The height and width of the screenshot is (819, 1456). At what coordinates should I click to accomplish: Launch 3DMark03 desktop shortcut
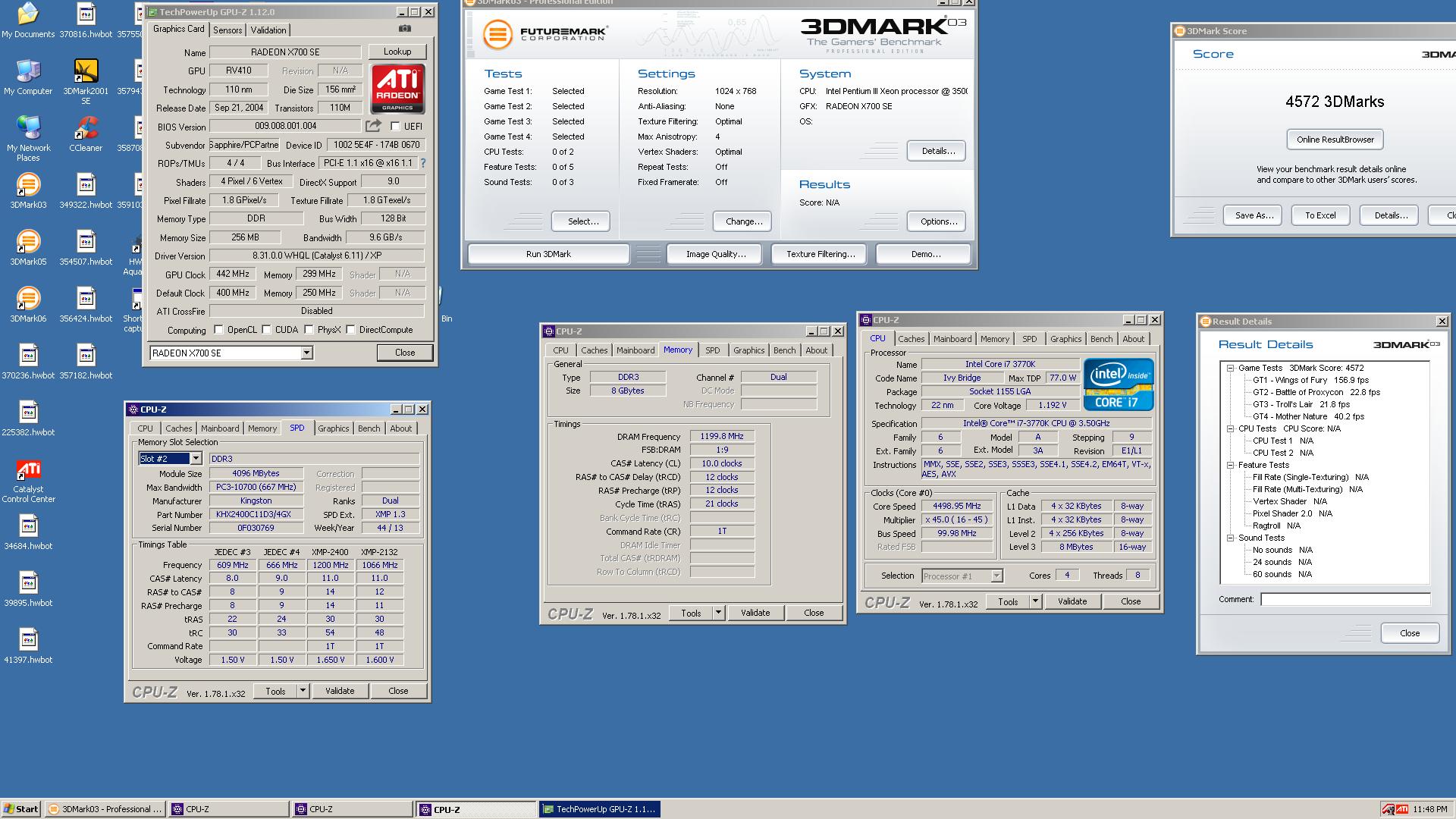point(28,191)
